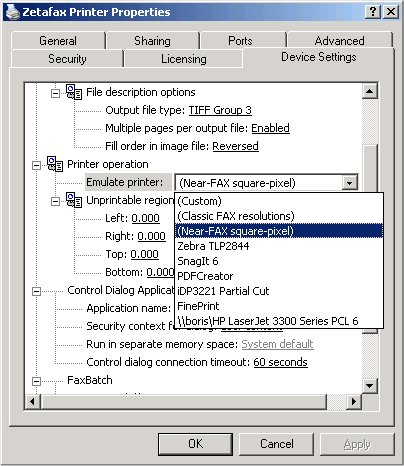404x466 pixels.
Task: Click the Left margin 0.000 value
Action: point(145,218)
